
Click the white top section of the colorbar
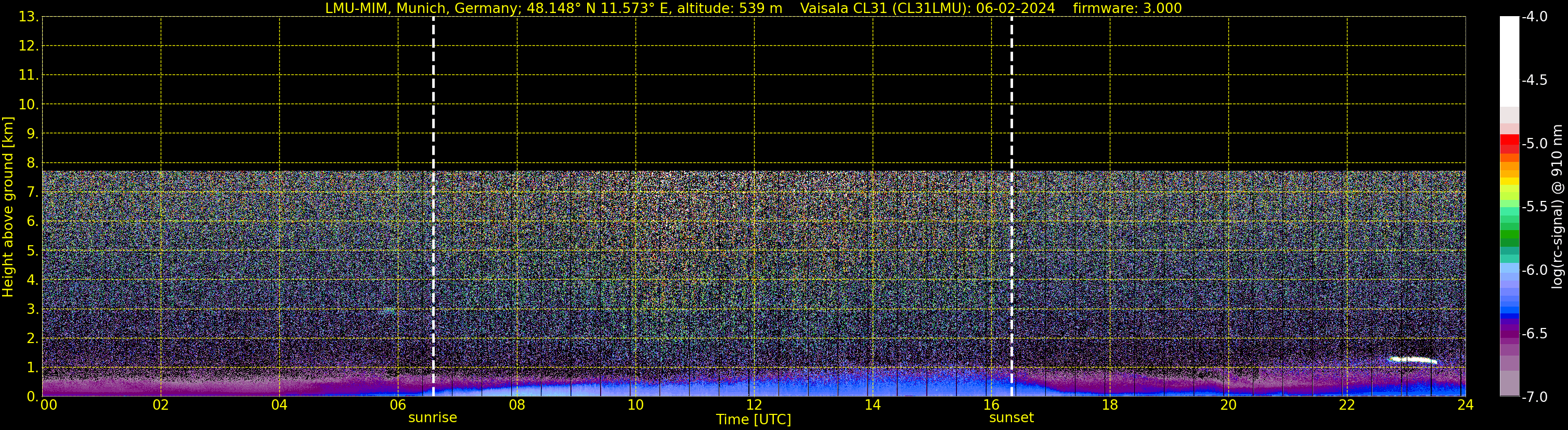1509,61
